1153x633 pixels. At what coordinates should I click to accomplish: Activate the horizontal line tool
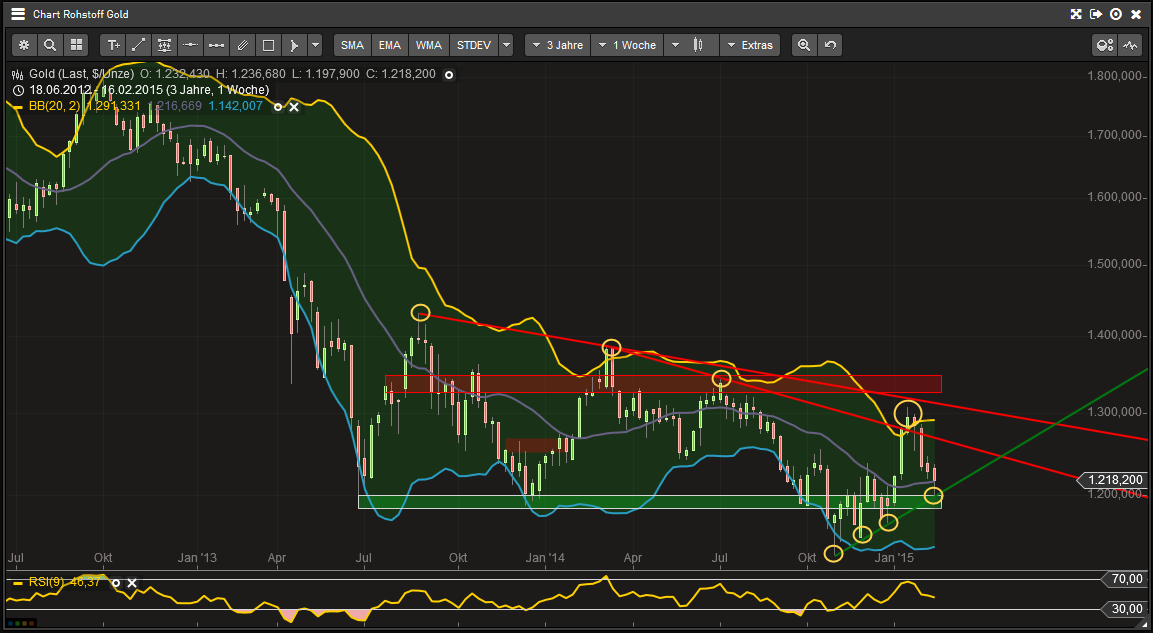(x=190, y=45)
